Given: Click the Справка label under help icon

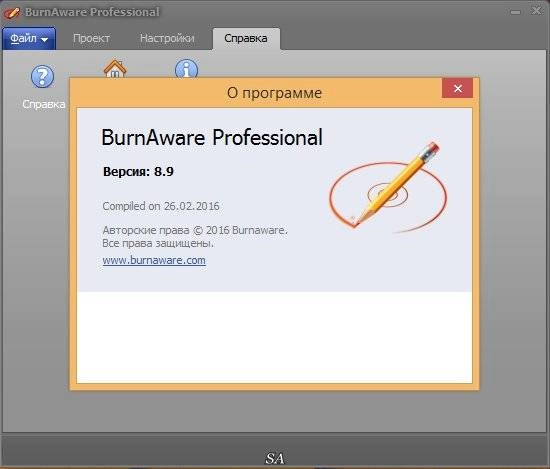Looking at the screenshot, I should (x=43, y=104).
